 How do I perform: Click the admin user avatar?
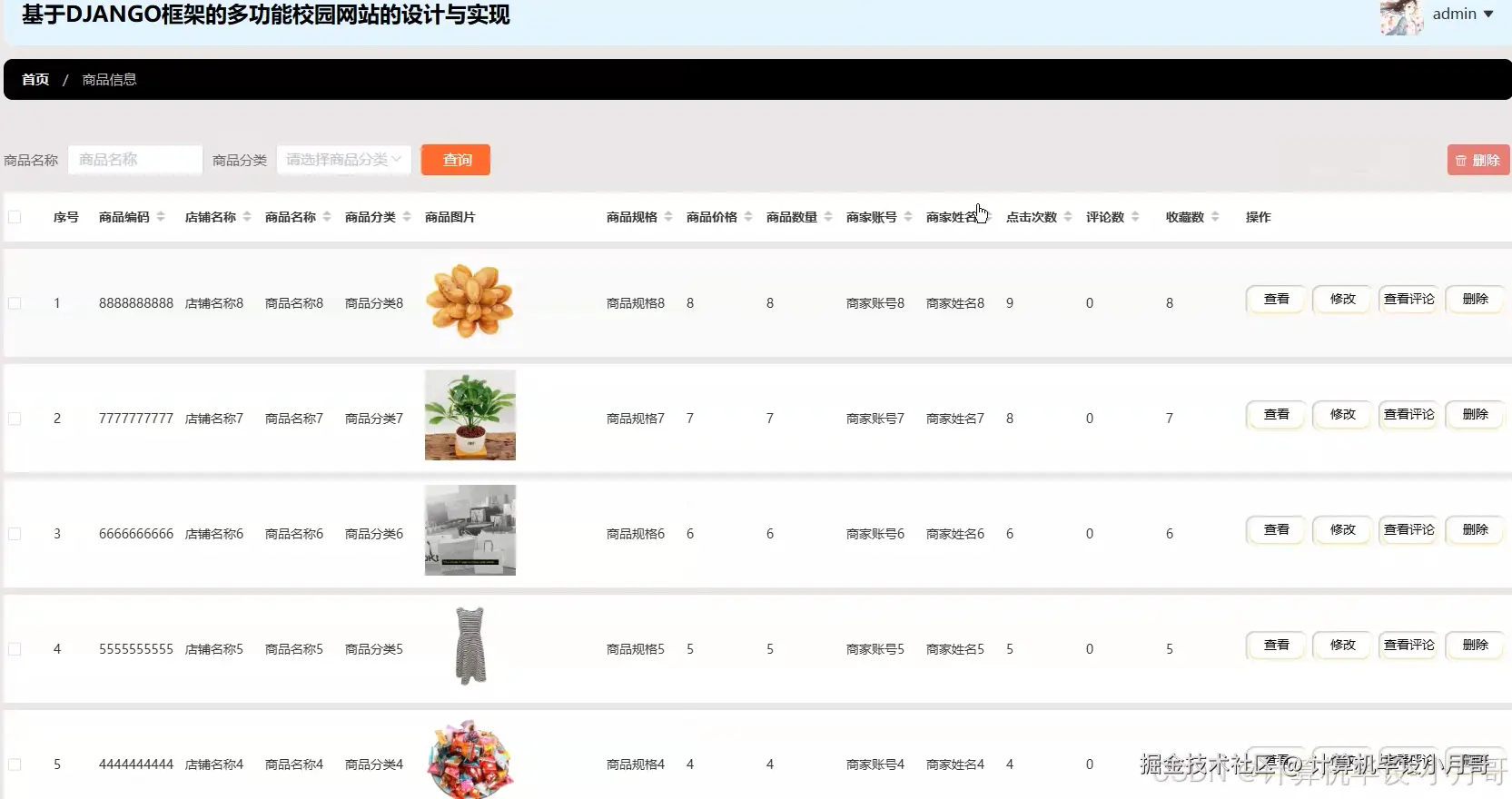pyautogui.click(x=1401, y=16)
